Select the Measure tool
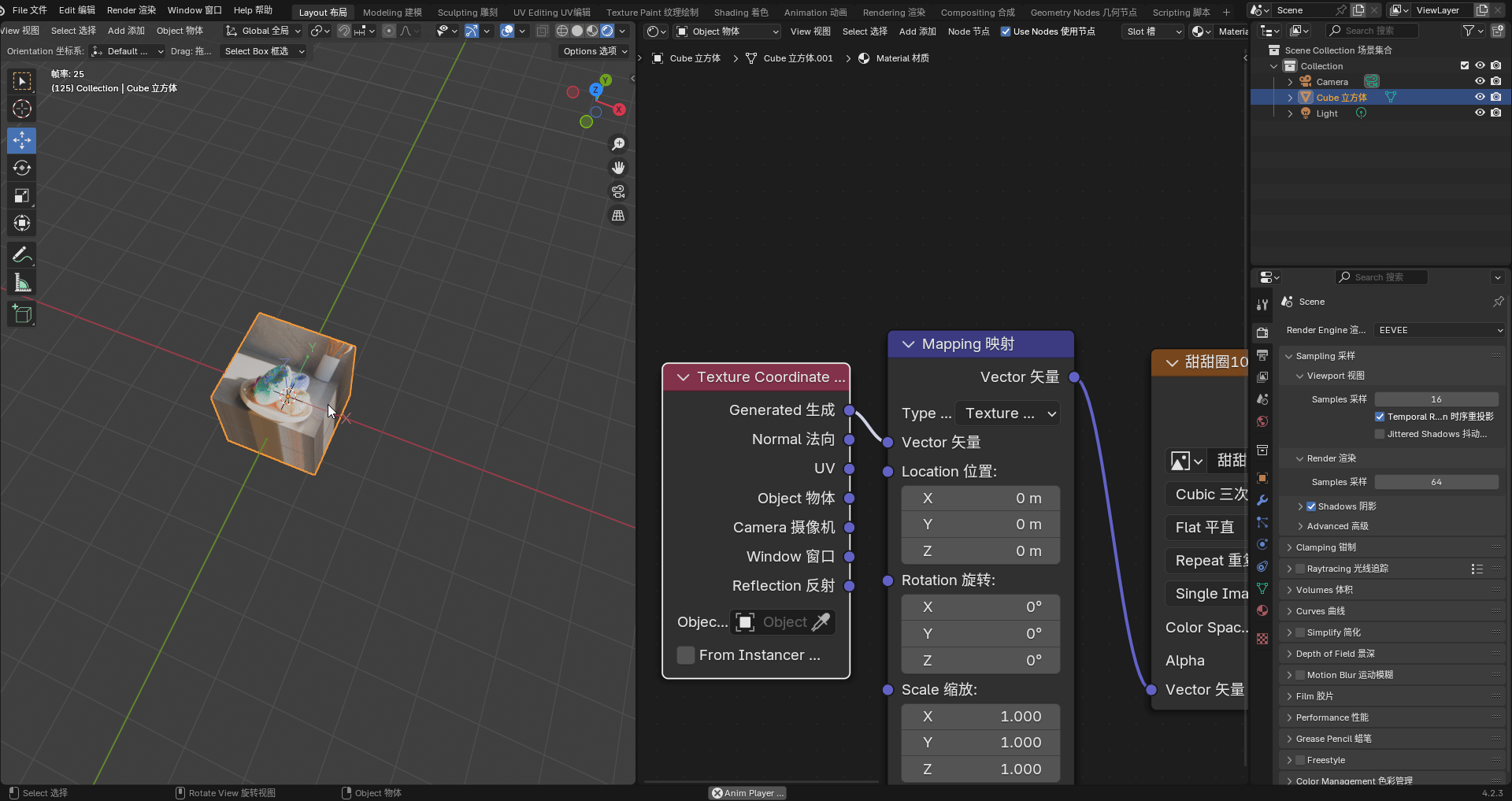Screen dimensions: 1512x801 pos(22,283)
